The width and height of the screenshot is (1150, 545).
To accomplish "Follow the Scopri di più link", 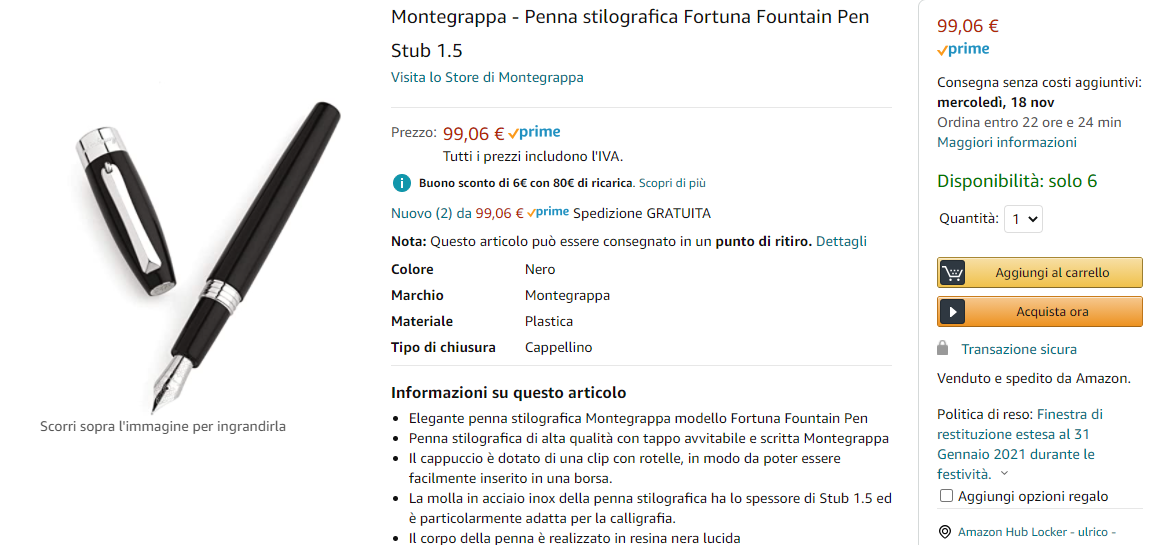I will click(x=672, y=183).
